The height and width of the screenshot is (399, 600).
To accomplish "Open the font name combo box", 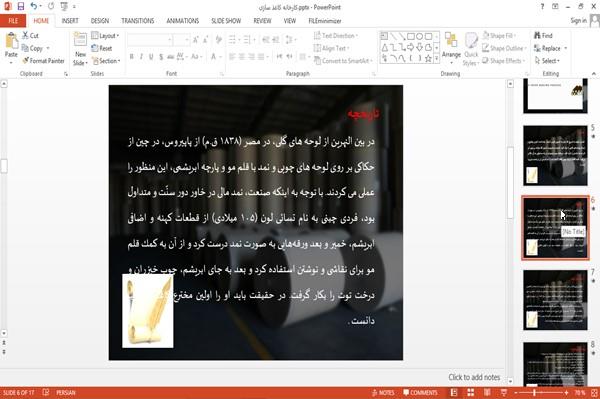I will coord(150,40).
